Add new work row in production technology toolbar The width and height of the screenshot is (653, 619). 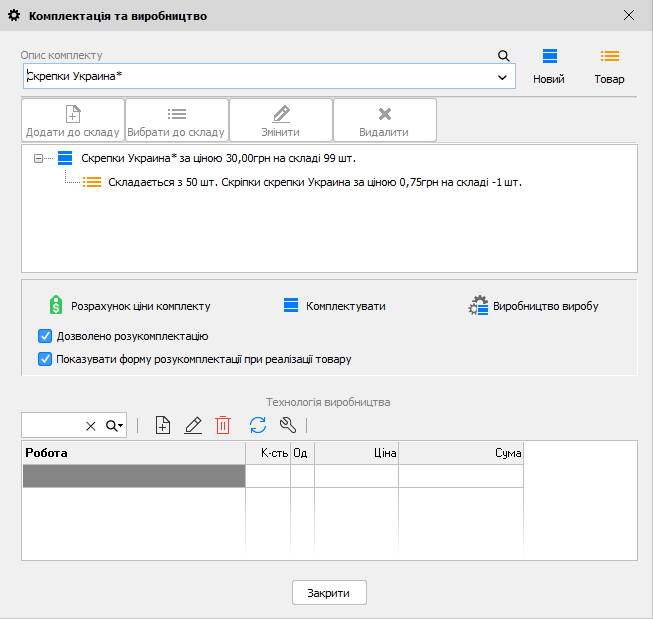point(163,425)
